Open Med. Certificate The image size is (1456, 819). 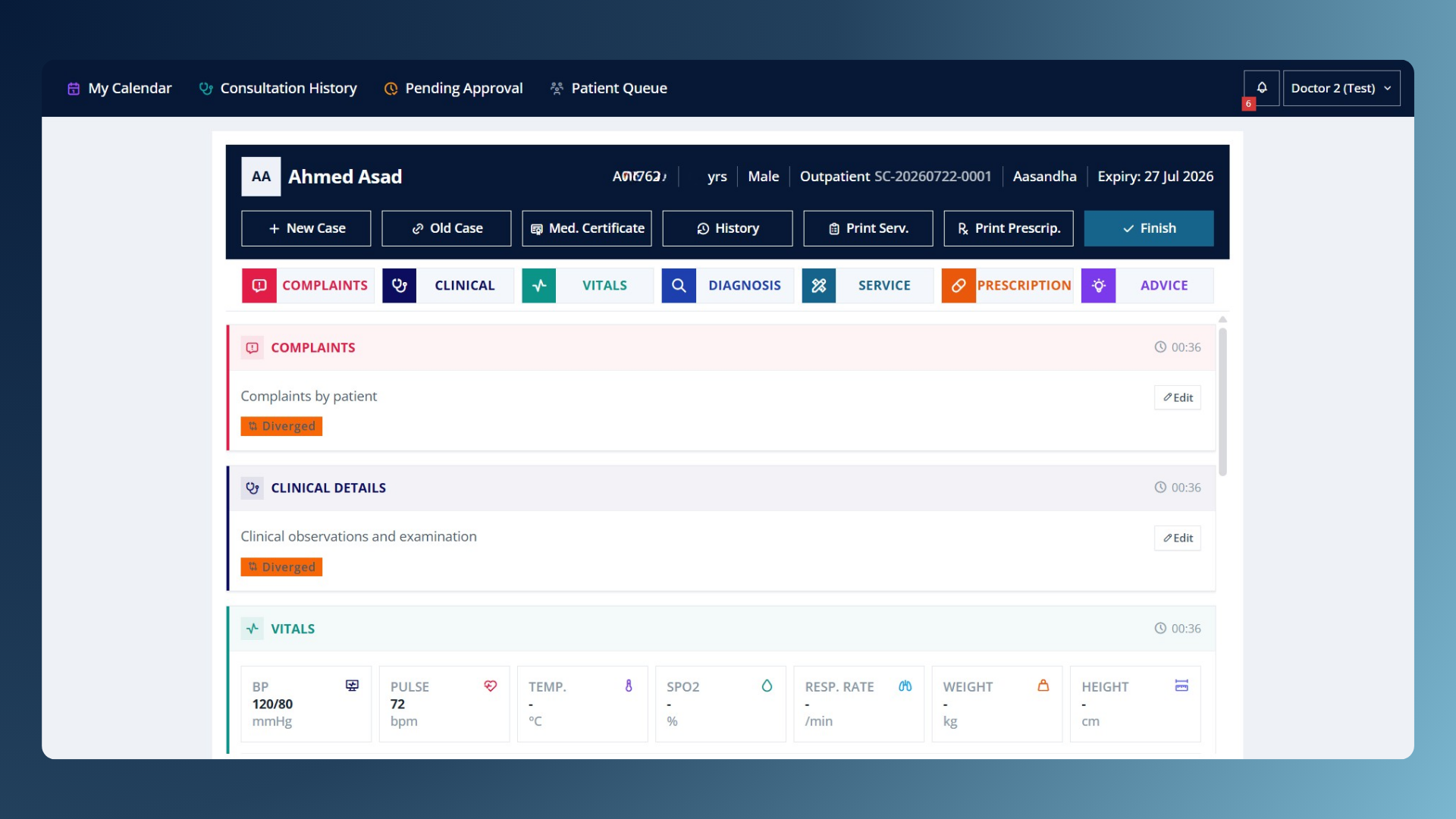pyautogui.click(x=587, y=228)
